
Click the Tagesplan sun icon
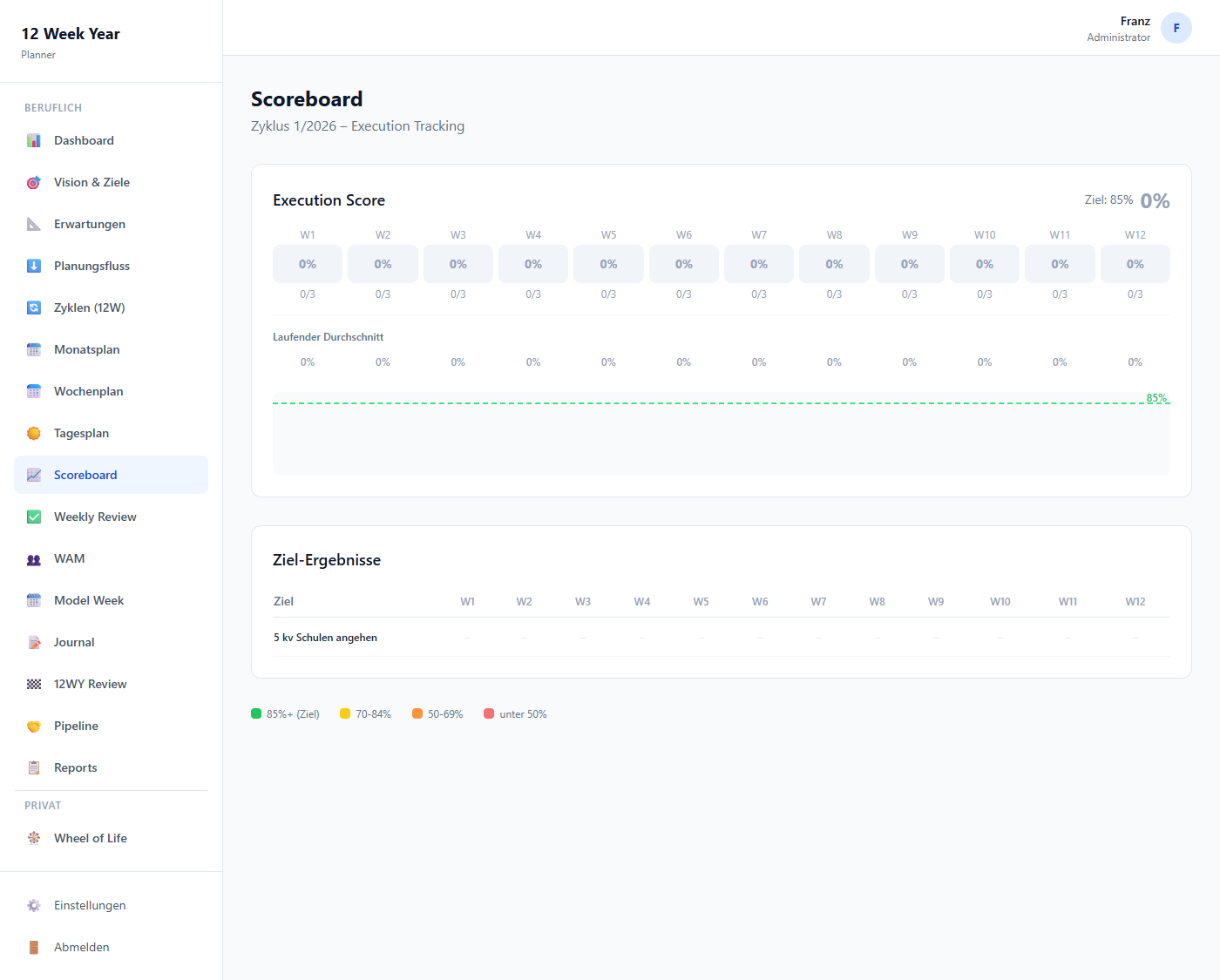(x=34, y=433)
